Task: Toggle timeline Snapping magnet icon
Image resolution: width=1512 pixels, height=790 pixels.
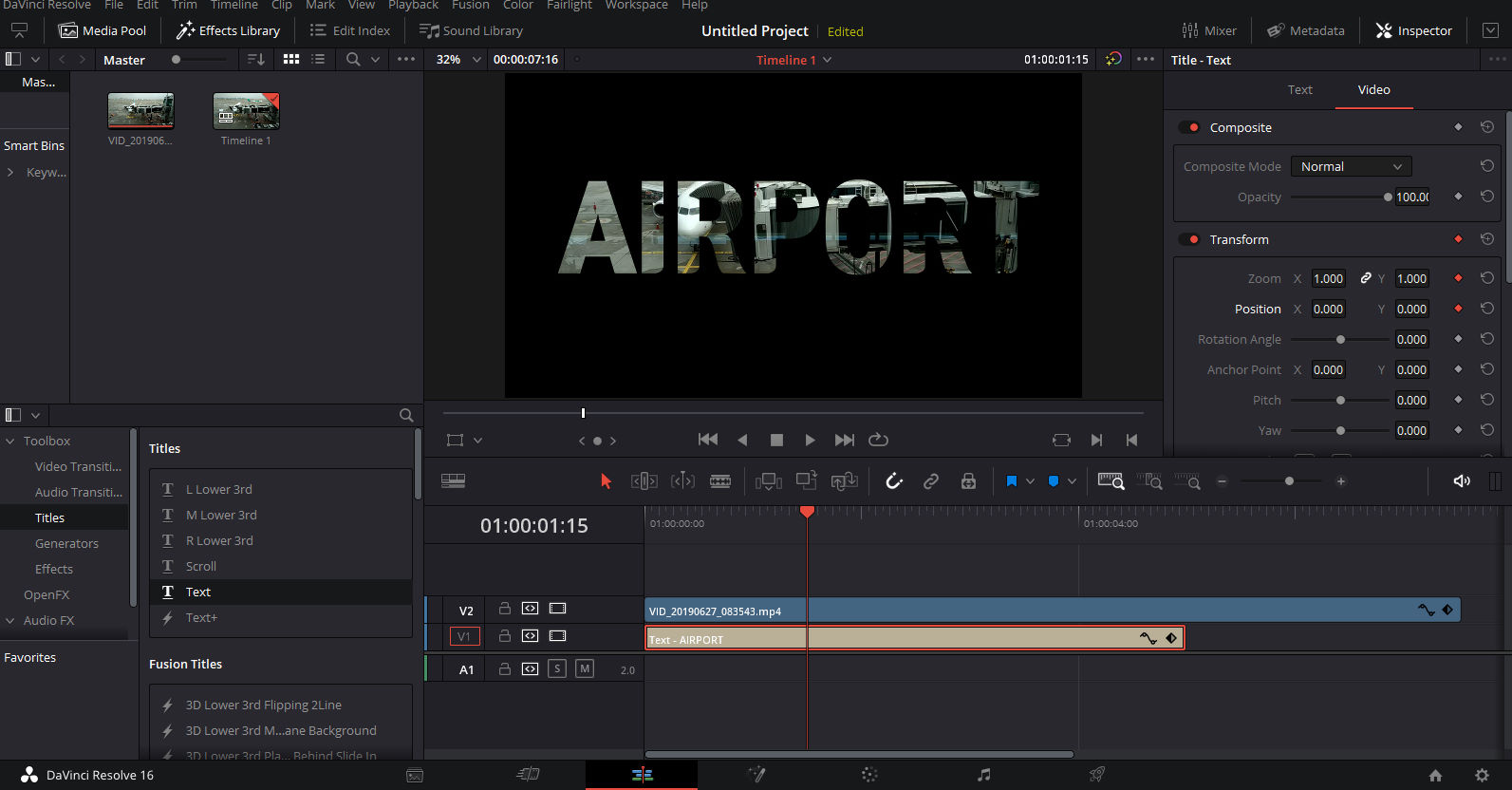Action: [893, 481]
